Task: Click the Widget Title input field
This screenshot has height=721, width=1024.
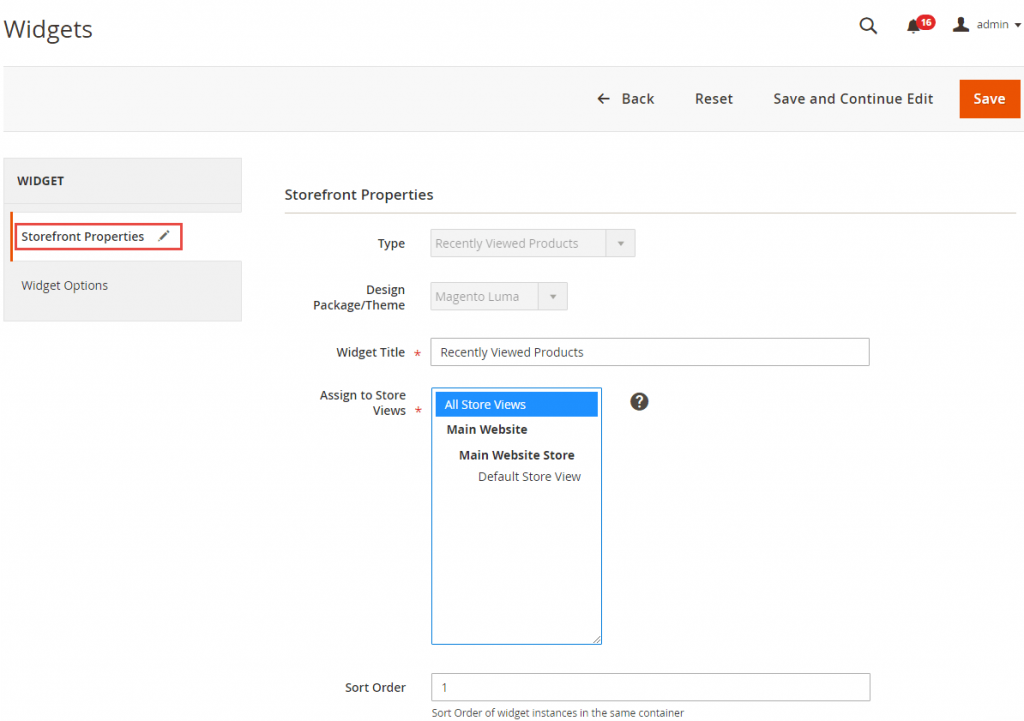Action: pyautogui.click(x=649, y=352)
